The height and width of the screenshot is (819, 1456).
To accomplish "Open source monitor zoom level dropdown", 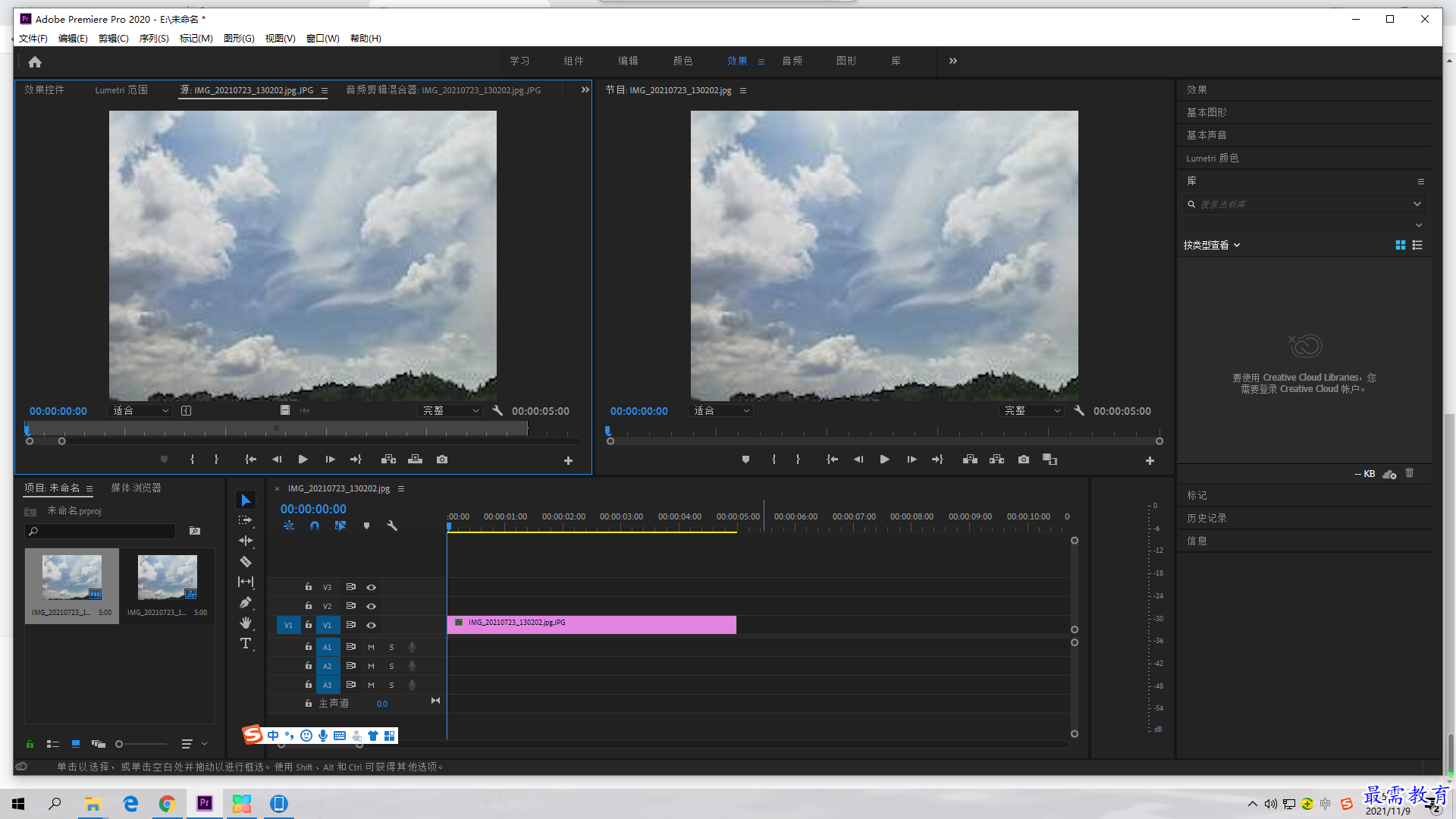I will pos(140,410).
